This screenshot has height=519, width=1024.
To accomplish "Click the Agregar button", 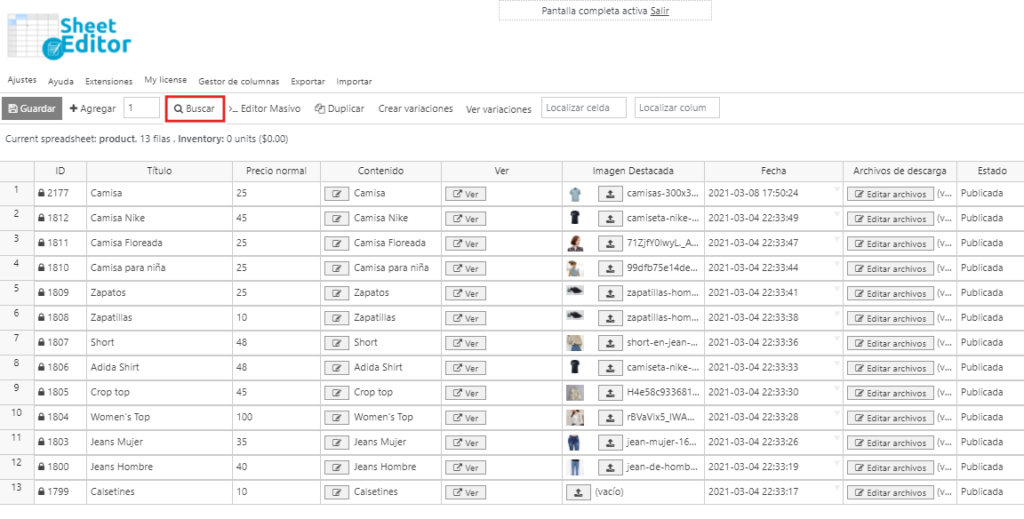I will tap(93, 108).
